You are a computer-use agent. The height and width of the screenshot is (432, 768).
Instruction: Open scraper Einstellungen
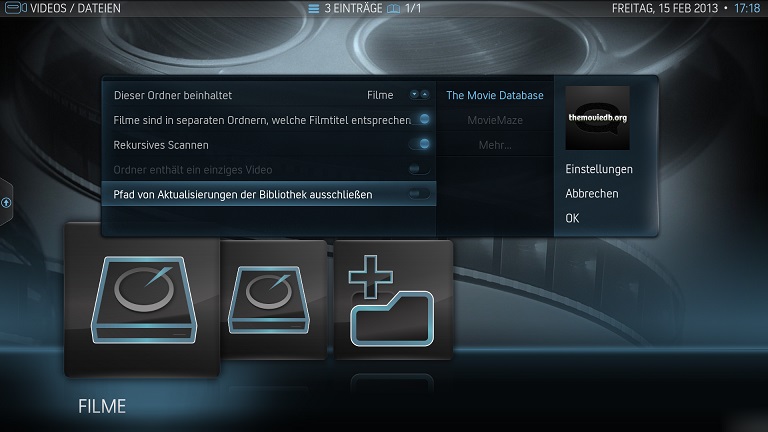599,169
